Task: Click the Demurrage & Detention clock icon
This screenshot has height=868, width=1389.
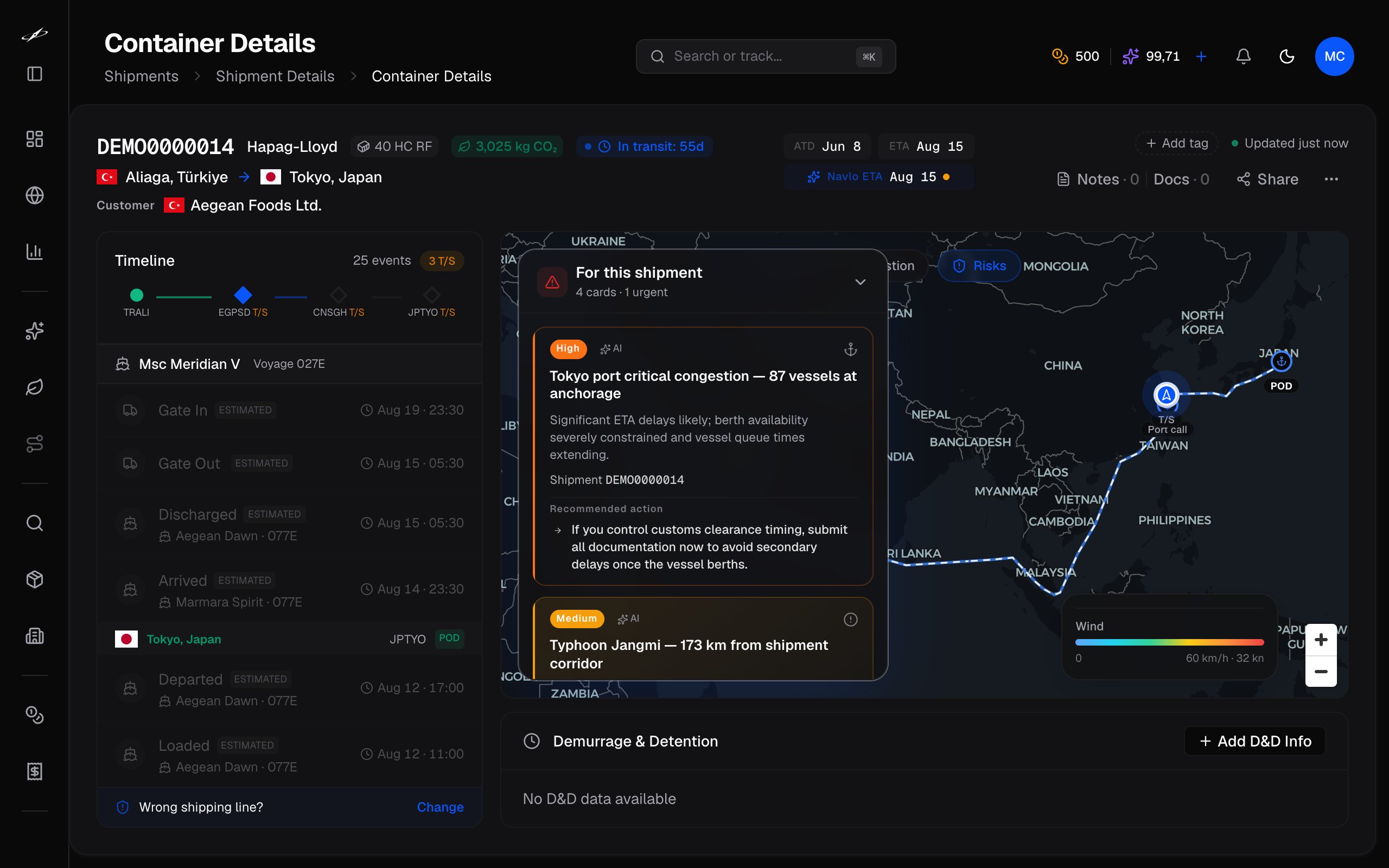Action: (x=532, y=741)
